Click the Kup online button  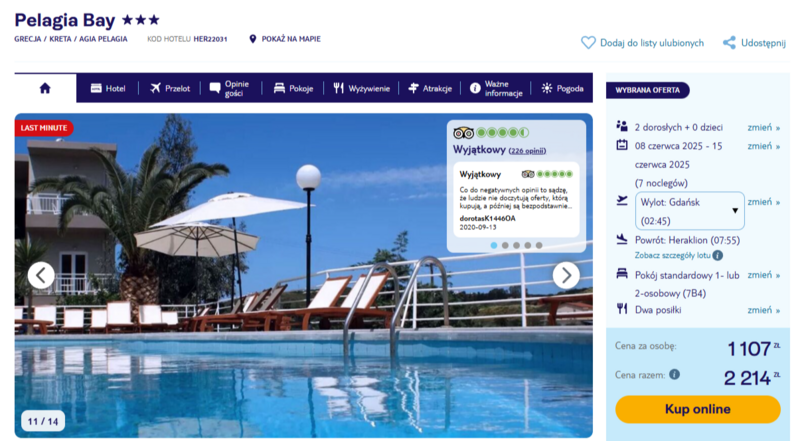tap(697, 409)
